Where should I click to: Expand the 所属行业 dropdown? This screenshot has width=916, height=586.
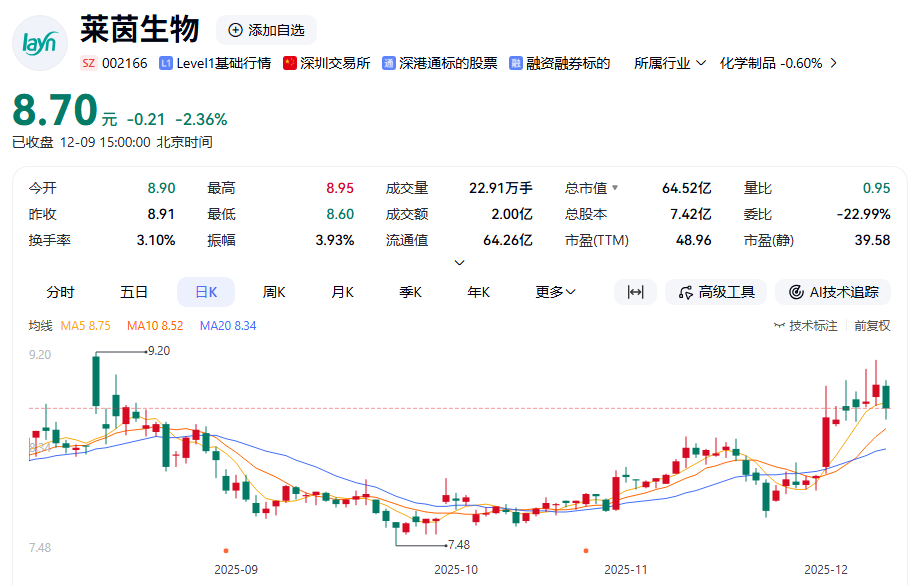[670, 63]
